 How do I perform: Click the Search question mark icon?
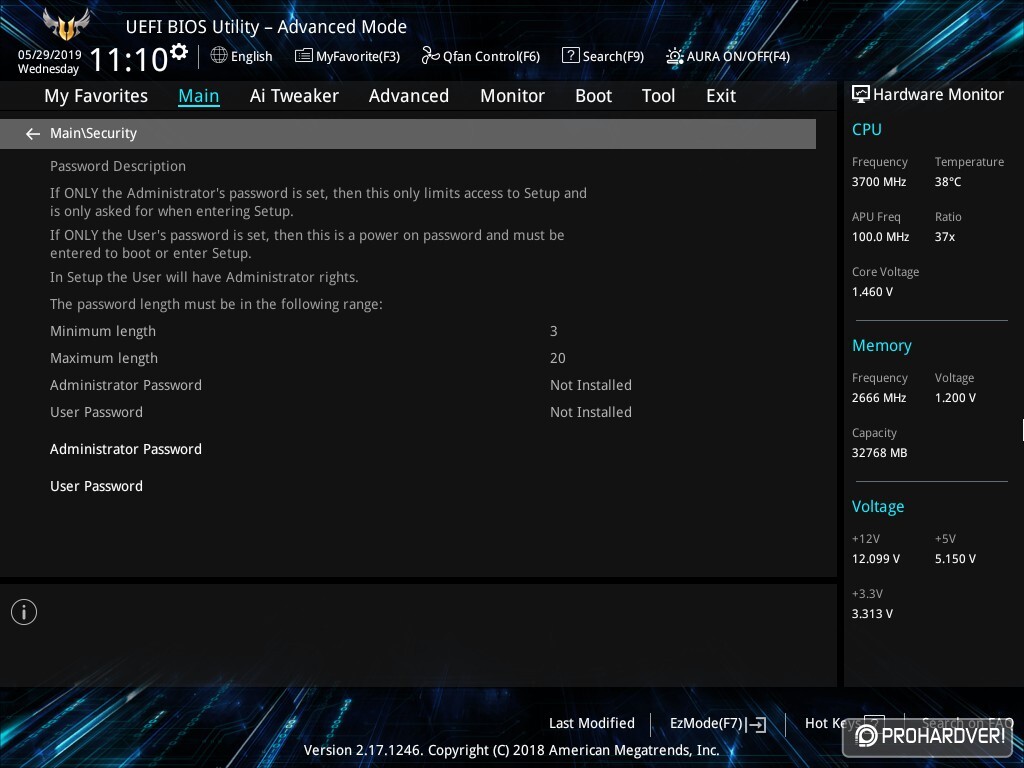(570, 56)
